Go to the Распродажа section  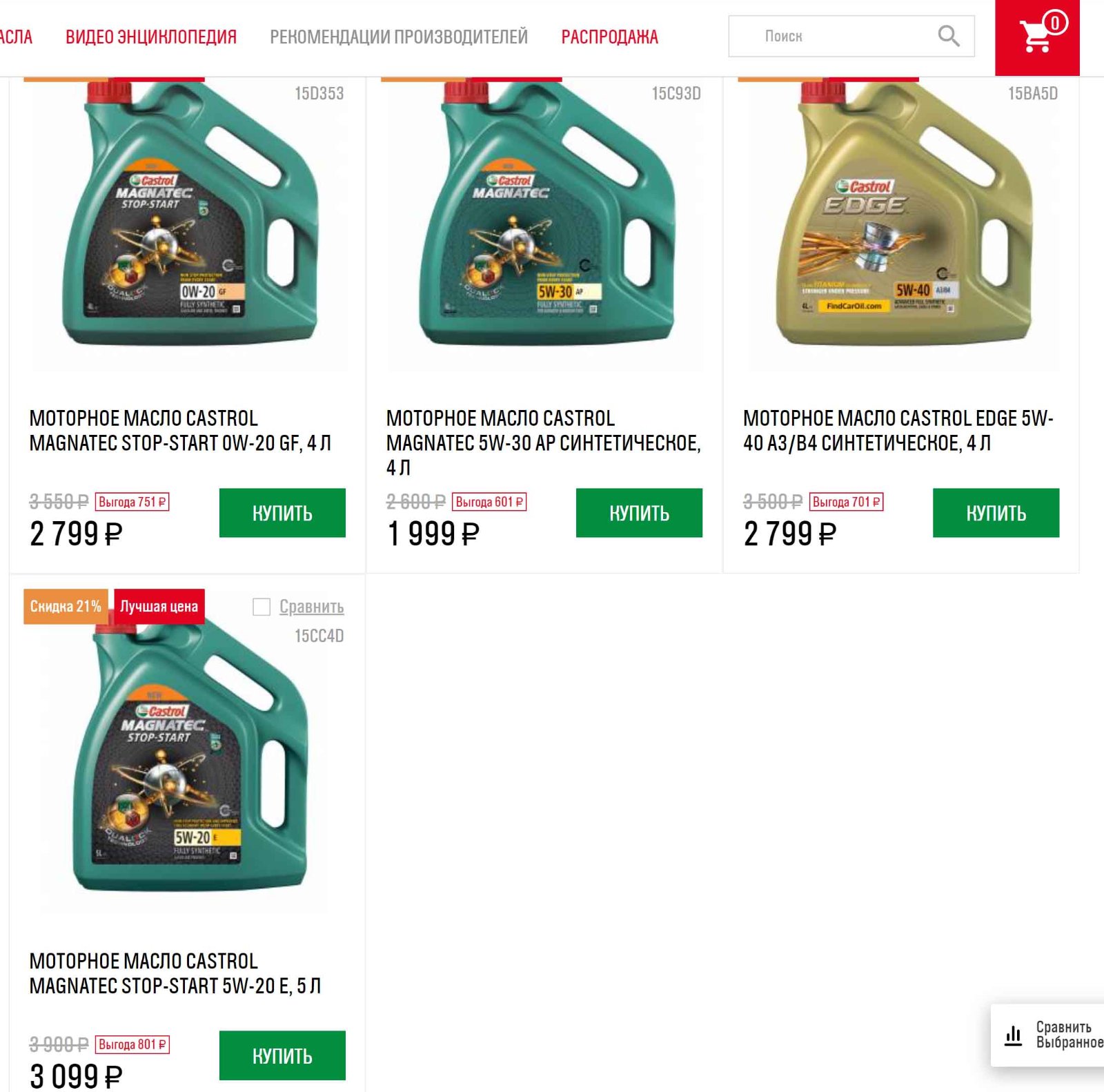tap(609, 37)
